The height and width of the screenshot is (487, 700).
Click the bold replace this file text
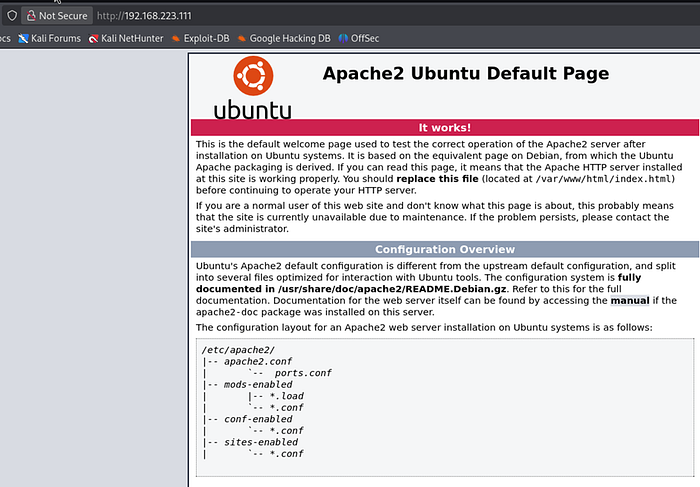[x=438, y=179]
